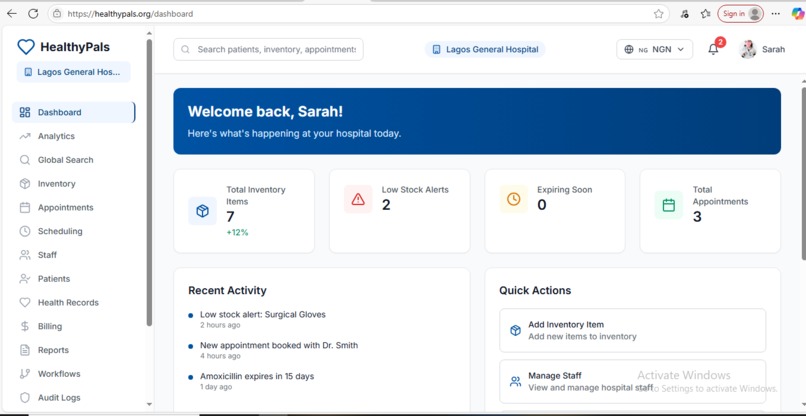Go to Scheduling page

[74, 231]
